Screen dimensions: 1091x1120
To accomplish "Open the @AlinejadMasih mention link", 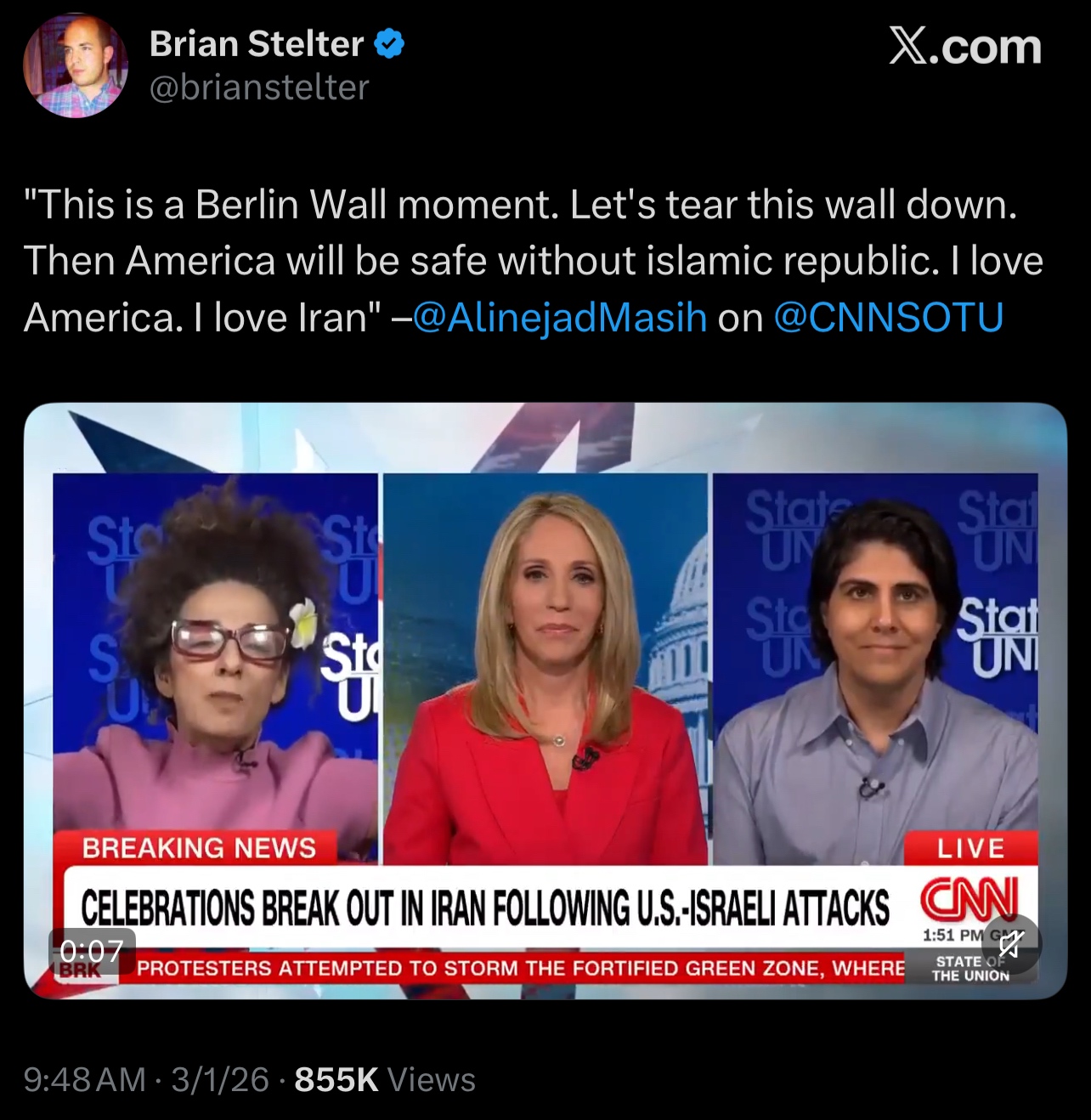I will pyautogui.click(x=559, y=317).
